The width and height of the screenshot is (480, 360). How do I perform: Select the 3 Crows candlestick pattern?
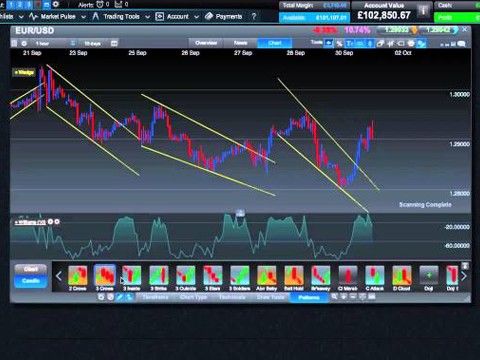(x=105, y=278)
